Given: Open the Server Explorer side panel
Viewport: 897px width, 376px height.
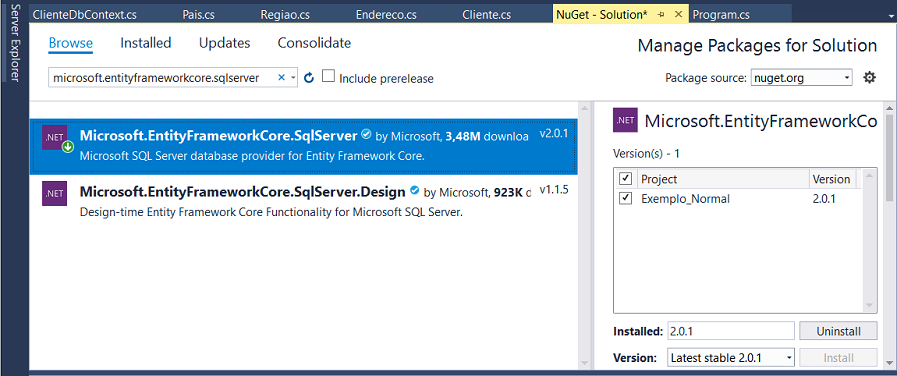Looking at the screenshot, I should tap(14, 42).
